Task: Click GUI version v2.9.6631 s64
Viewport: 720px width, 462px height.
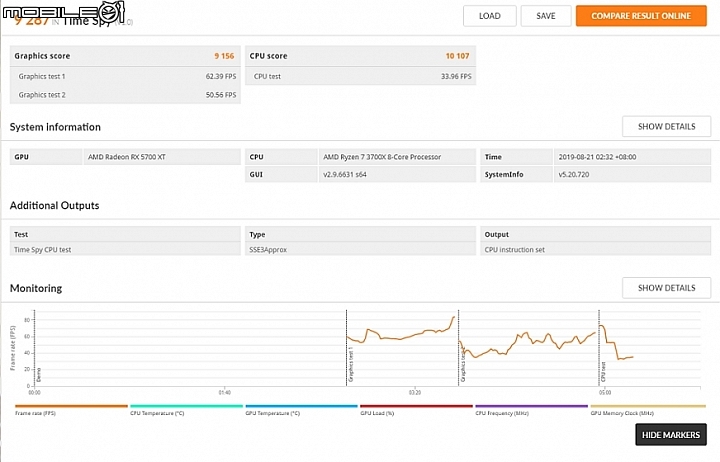Action: pos(345,175)
